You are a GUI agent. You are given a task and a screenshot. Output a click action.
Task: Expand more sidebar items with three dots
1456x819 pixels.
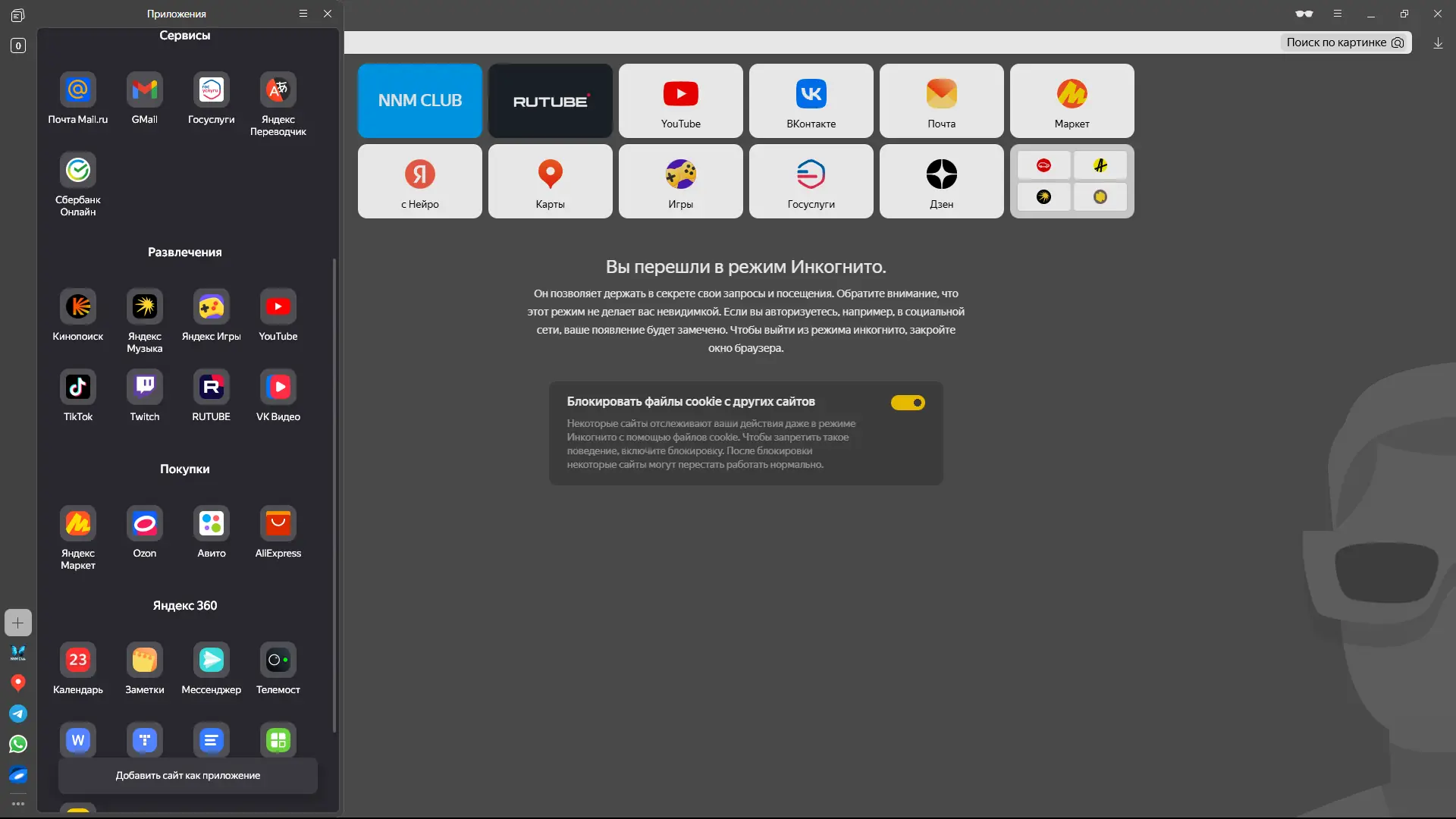[x=18, y=804]
